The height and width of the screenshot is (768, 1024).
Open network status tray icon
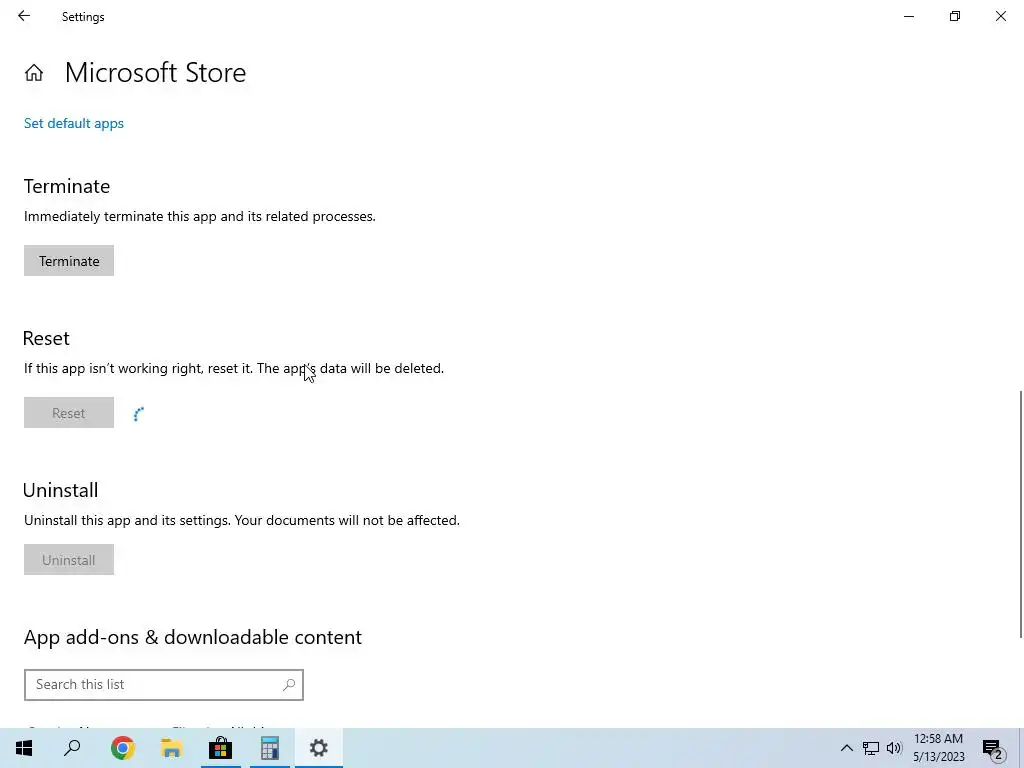871,748
